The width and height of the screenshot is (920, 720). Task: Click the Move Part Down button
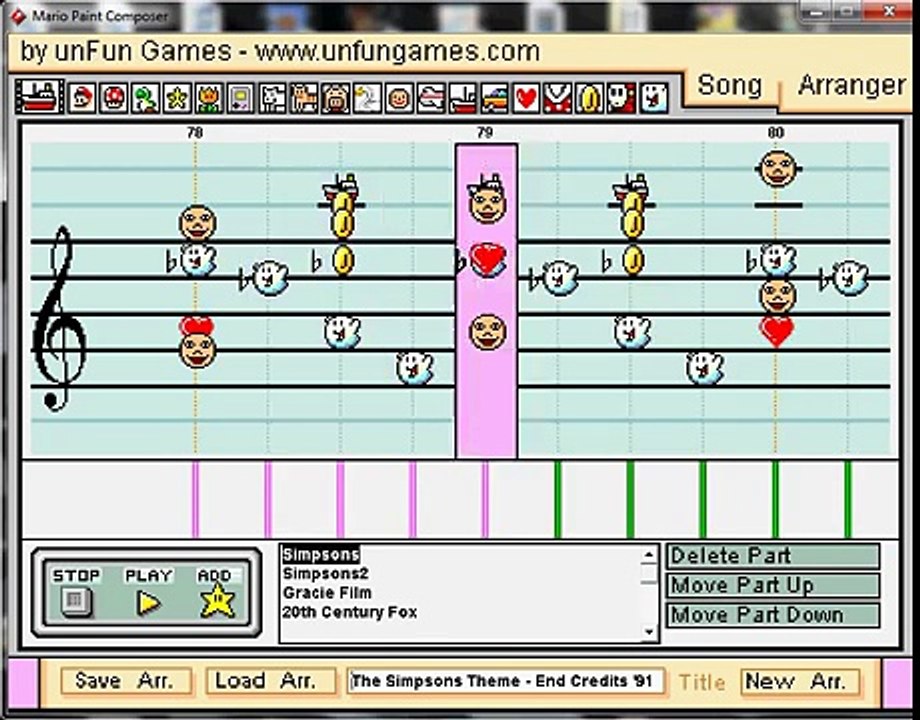(x=773, y=615)
